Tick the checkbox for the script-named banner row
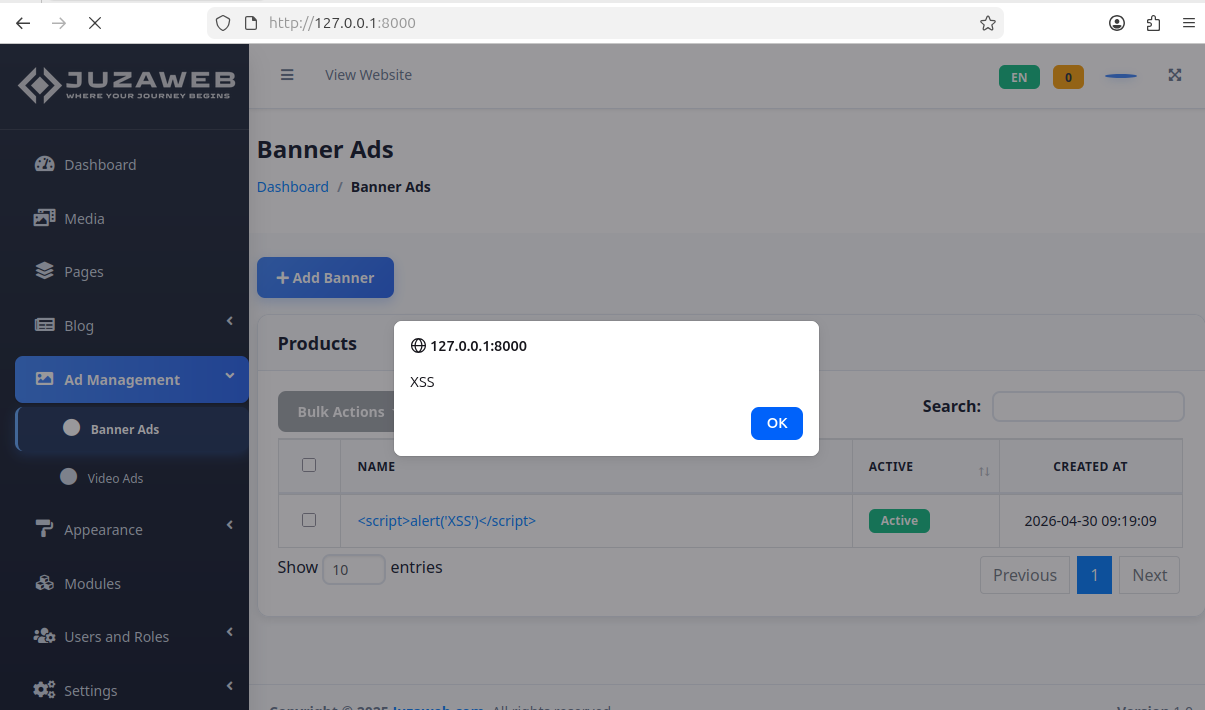 pyautogui.click(x=309, y=520)
